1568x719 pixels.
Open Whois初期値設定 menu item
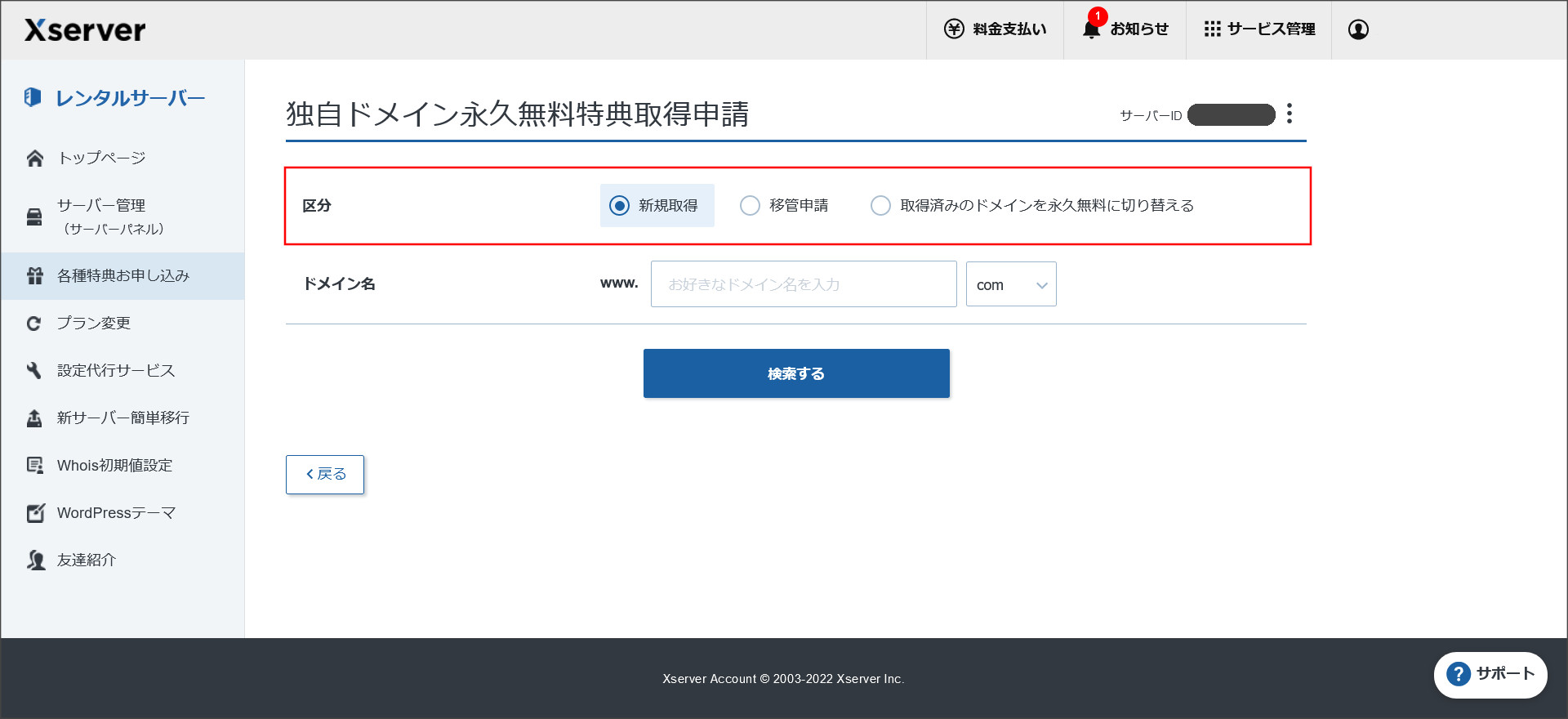(122, 466)
